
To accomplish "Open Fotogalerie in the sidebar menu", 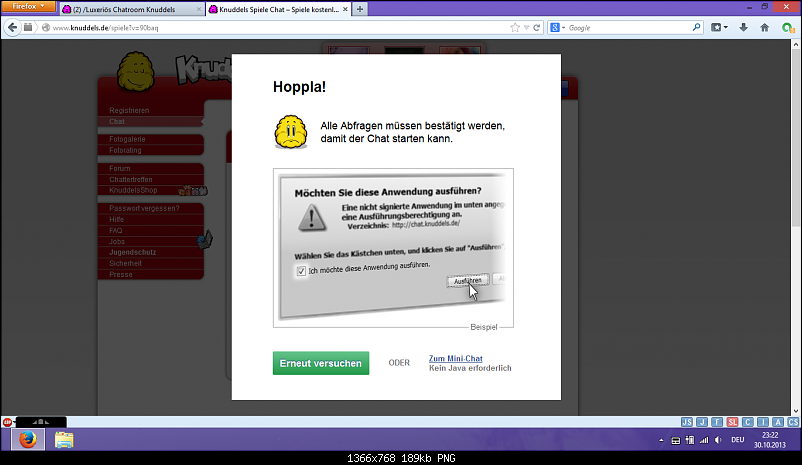I will 127,139.
